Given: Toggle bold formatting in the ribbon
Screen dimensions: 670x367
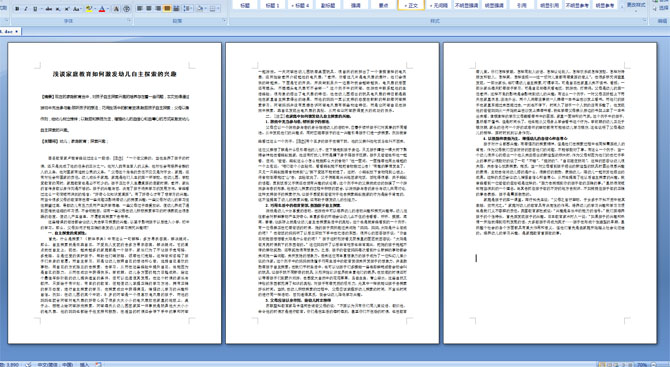Looking at the screenshot, I should [17, 9].
